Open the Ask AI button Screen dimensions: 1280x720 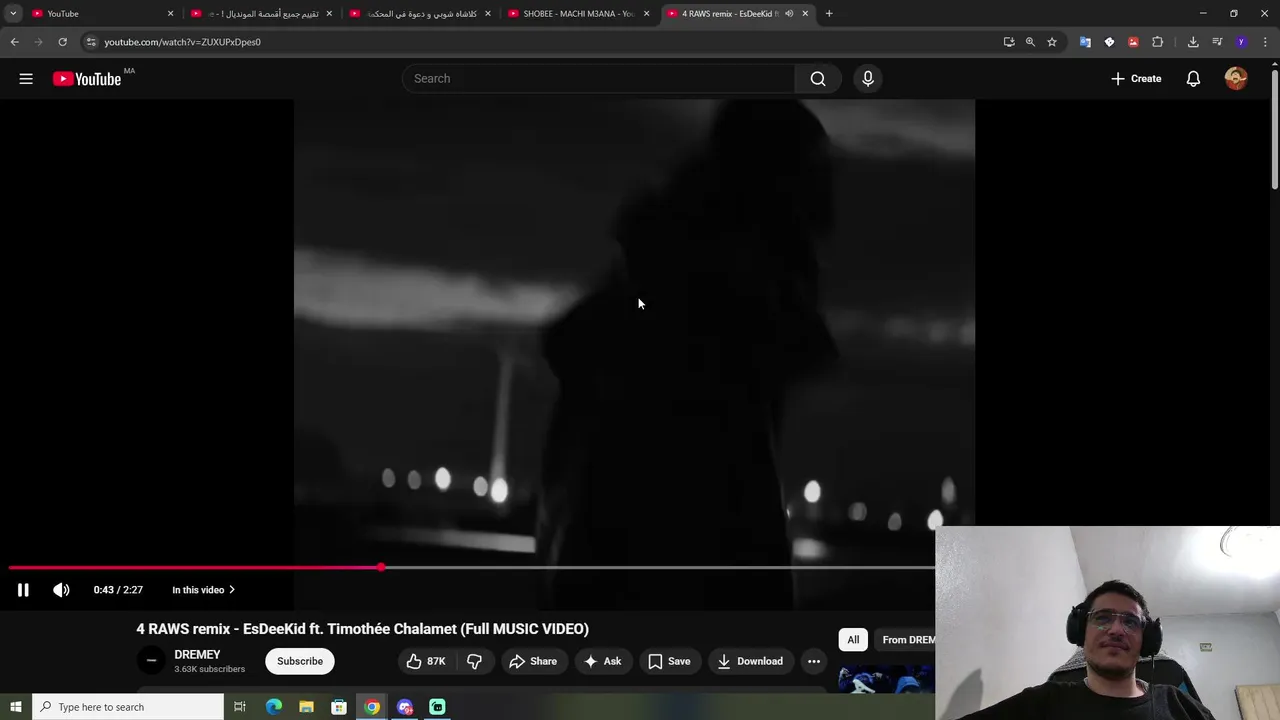coord(603,661)
